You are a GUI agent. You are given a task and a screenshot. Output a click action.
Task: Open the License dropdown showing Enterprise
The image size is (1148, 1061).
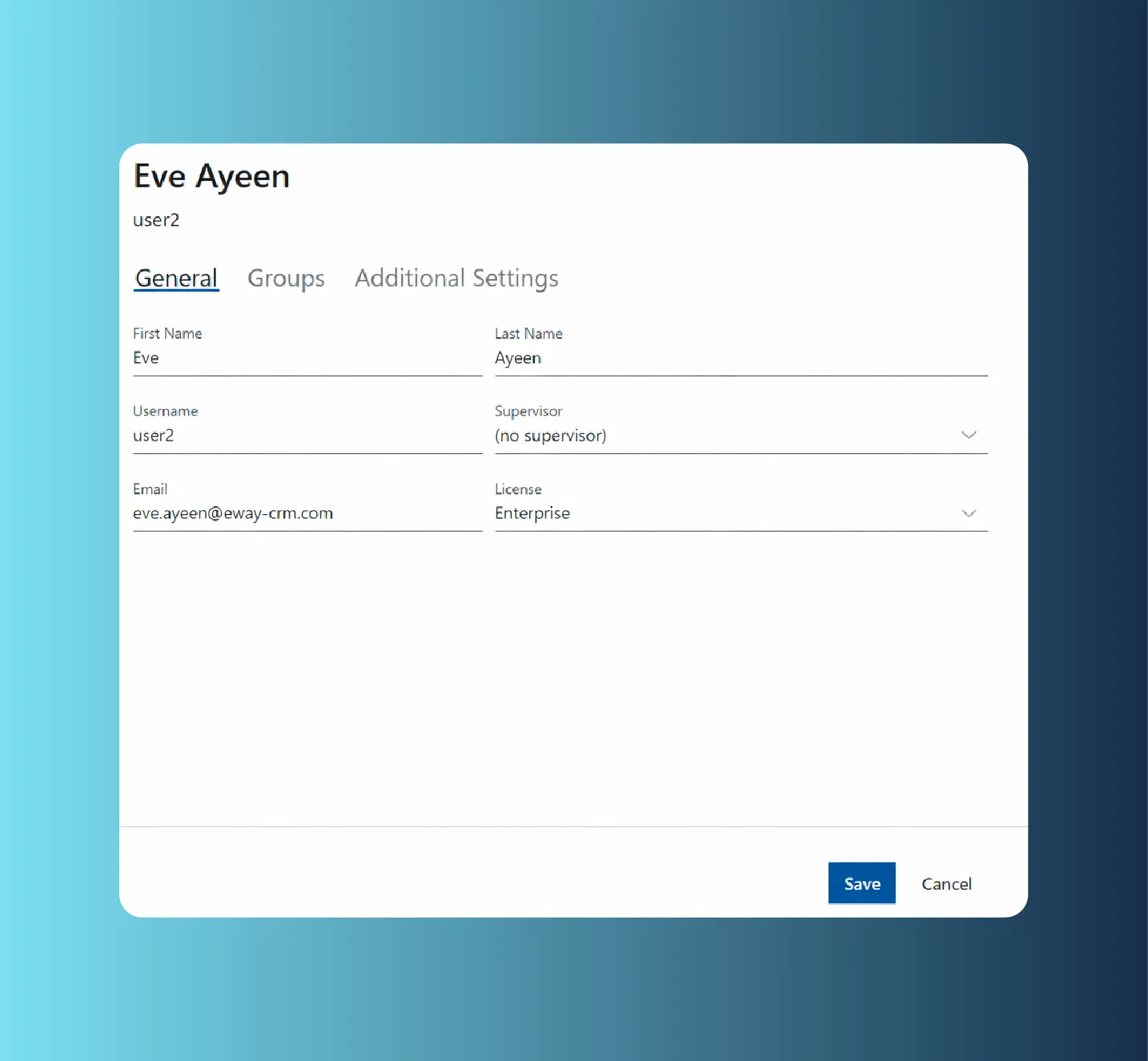741,513
